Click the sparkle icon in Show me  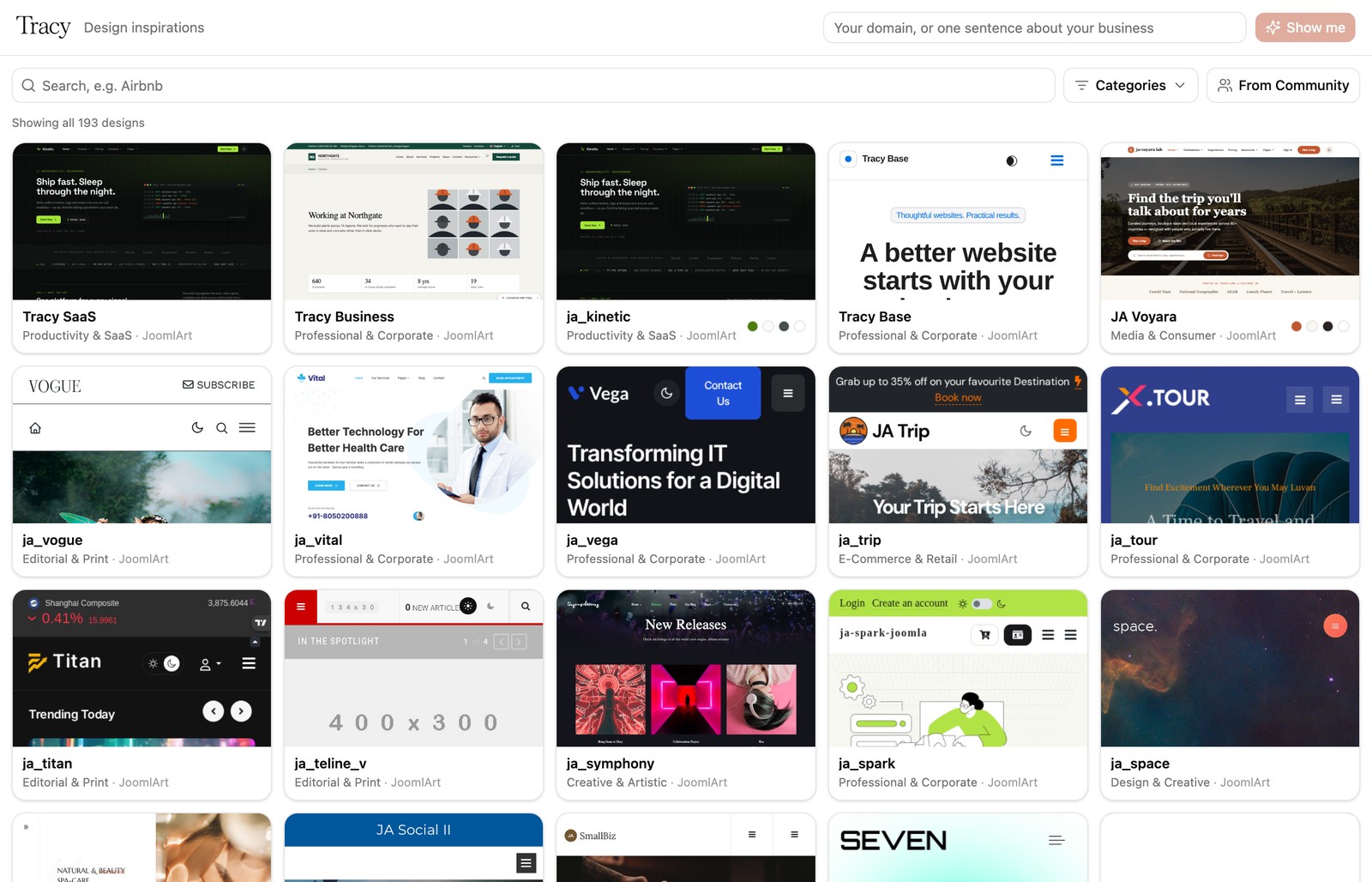pos(1273,27)
